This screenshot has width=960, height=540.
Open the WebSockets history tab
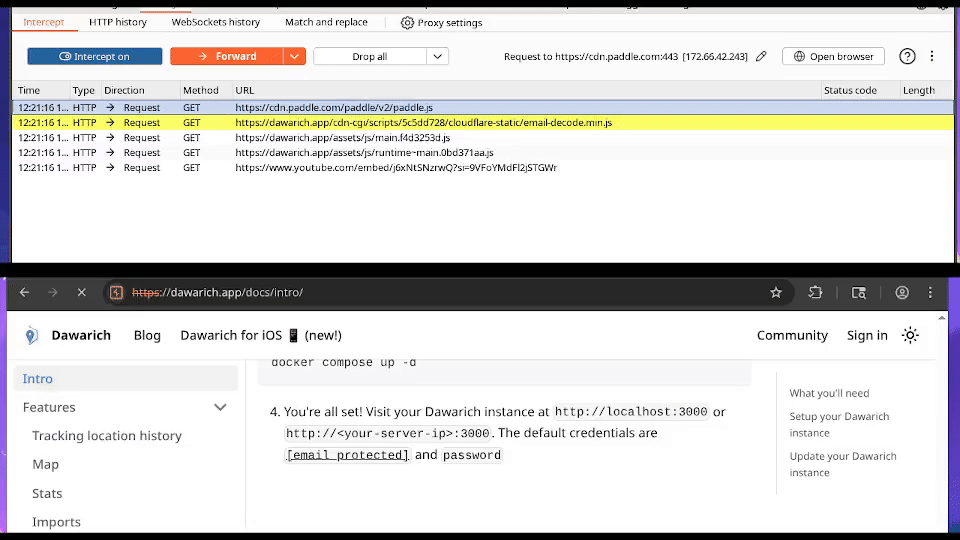[x=216, y=23]
